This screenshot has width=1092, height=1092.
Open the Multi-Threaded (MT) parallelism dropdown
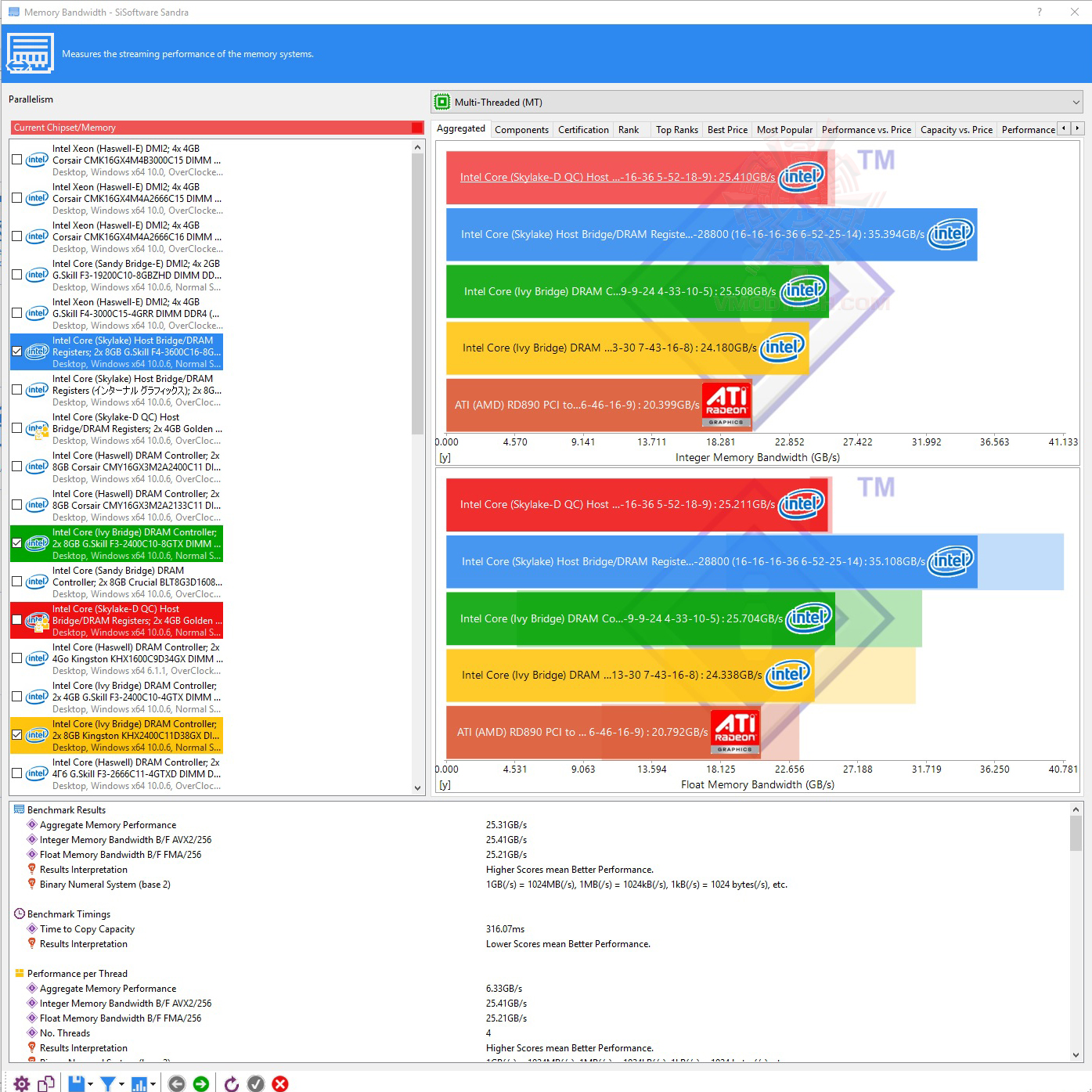pos(757,102)
